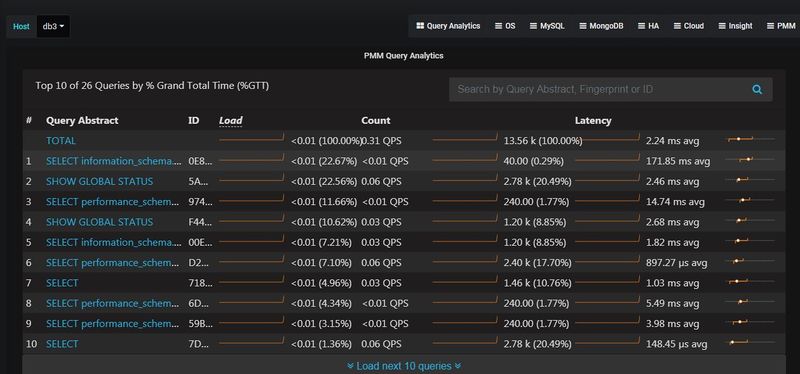Click query ID 00E... cell
This screenshot has width=800, height=374.
point(200,242)
